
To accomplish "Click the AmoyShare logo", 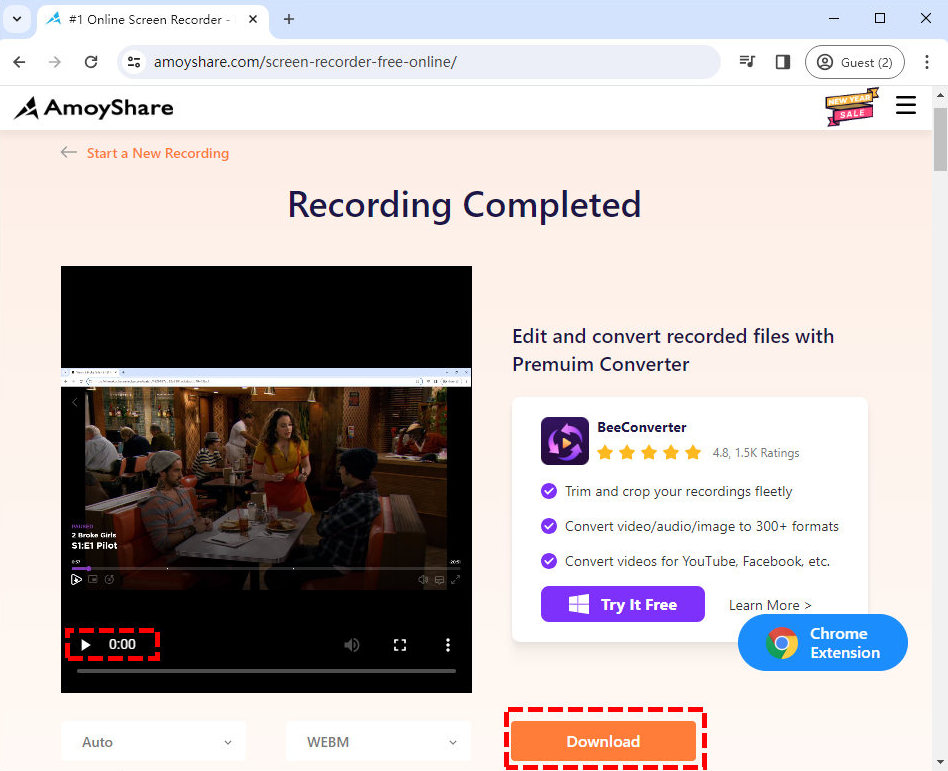I will pos(94,108).
